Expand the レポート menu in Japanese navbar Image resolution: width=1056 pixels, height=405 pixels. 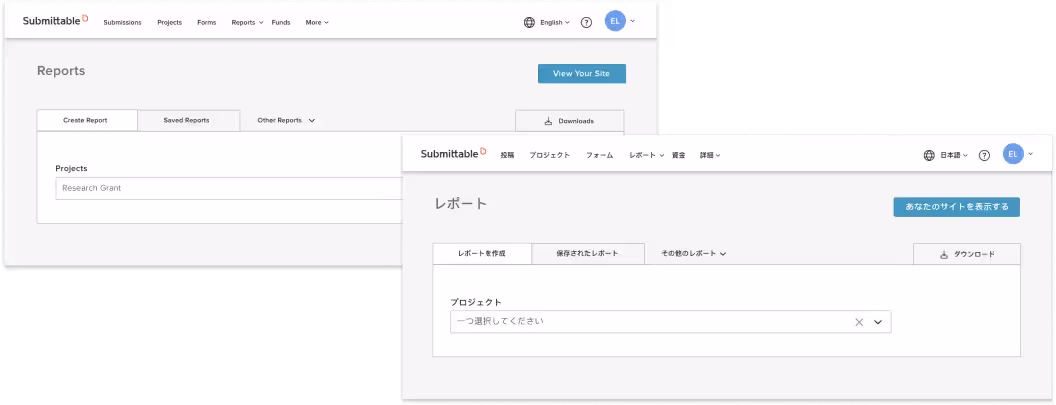pos(646,155)
